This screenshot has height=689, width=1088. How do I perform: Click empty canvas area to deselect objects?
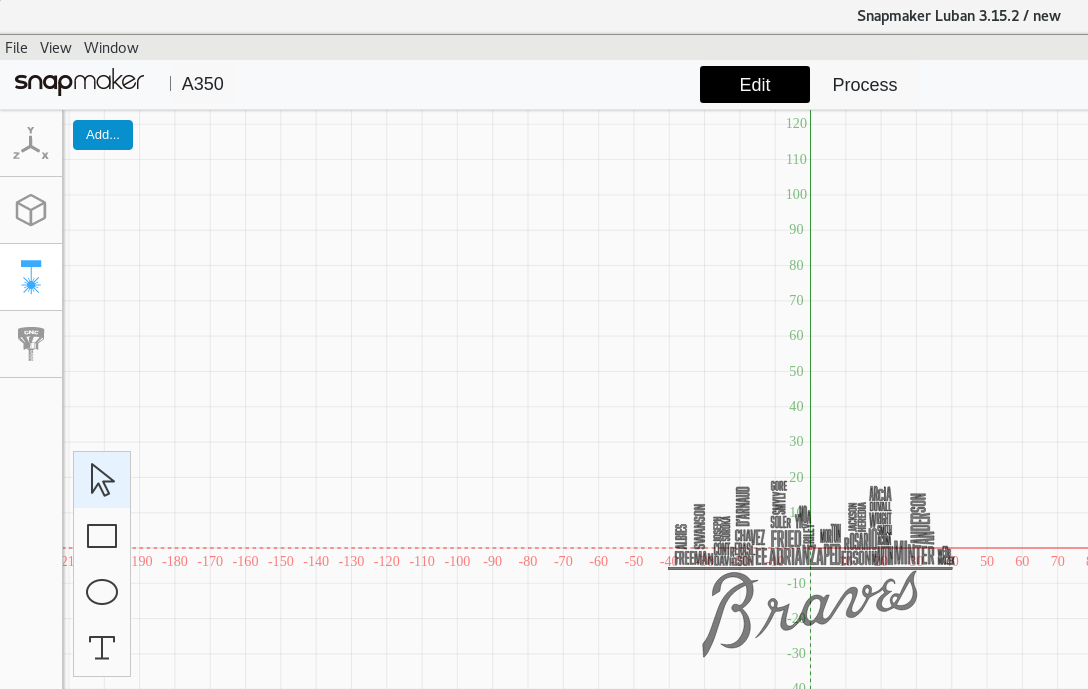(x=400, y=300)
